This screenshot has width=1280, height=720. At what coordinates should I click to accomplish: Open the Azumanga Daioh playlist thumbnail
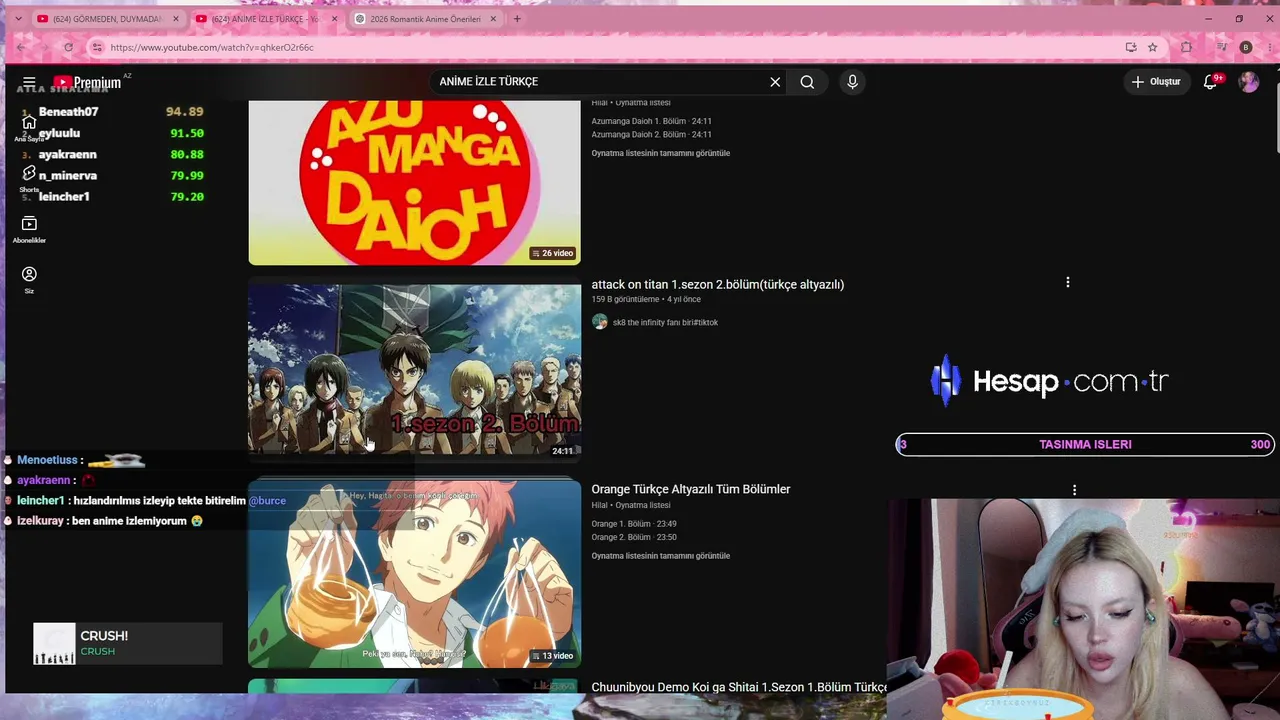point(414,182)
